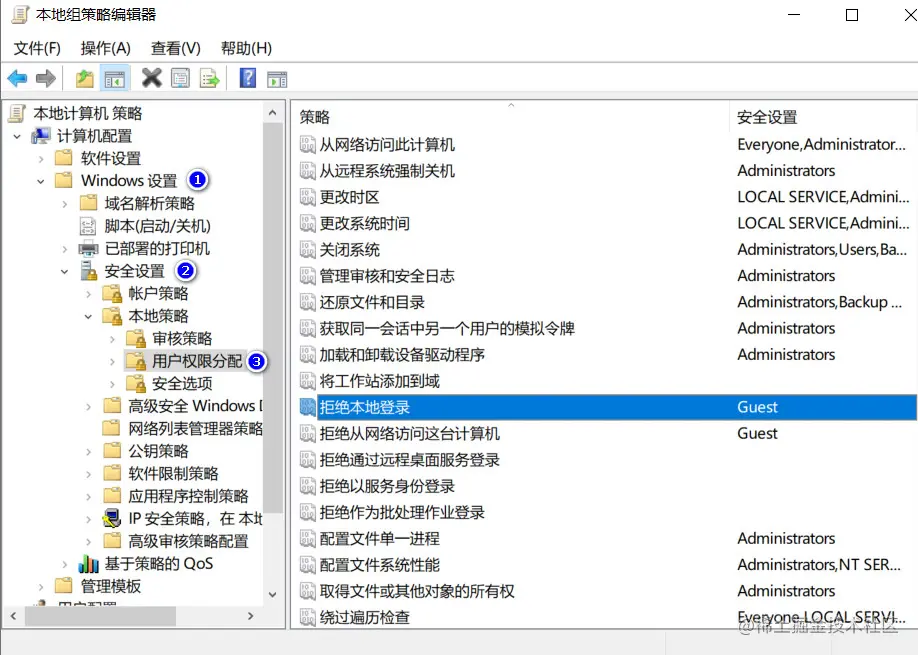This screenshot has height=655, width=918.
Task: Click the script icon beside 脚本(启动/关机)
Action: [88, 226]
